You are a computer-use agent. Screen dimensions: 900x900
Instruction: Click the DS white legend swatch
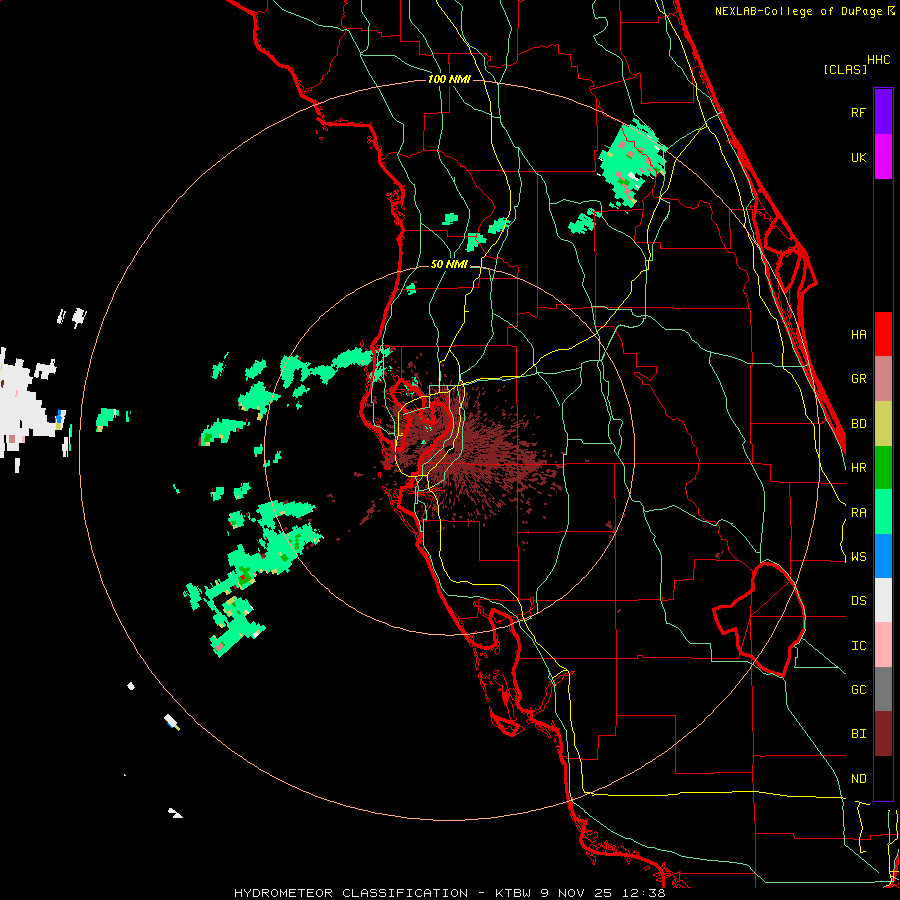coord(883,600)
